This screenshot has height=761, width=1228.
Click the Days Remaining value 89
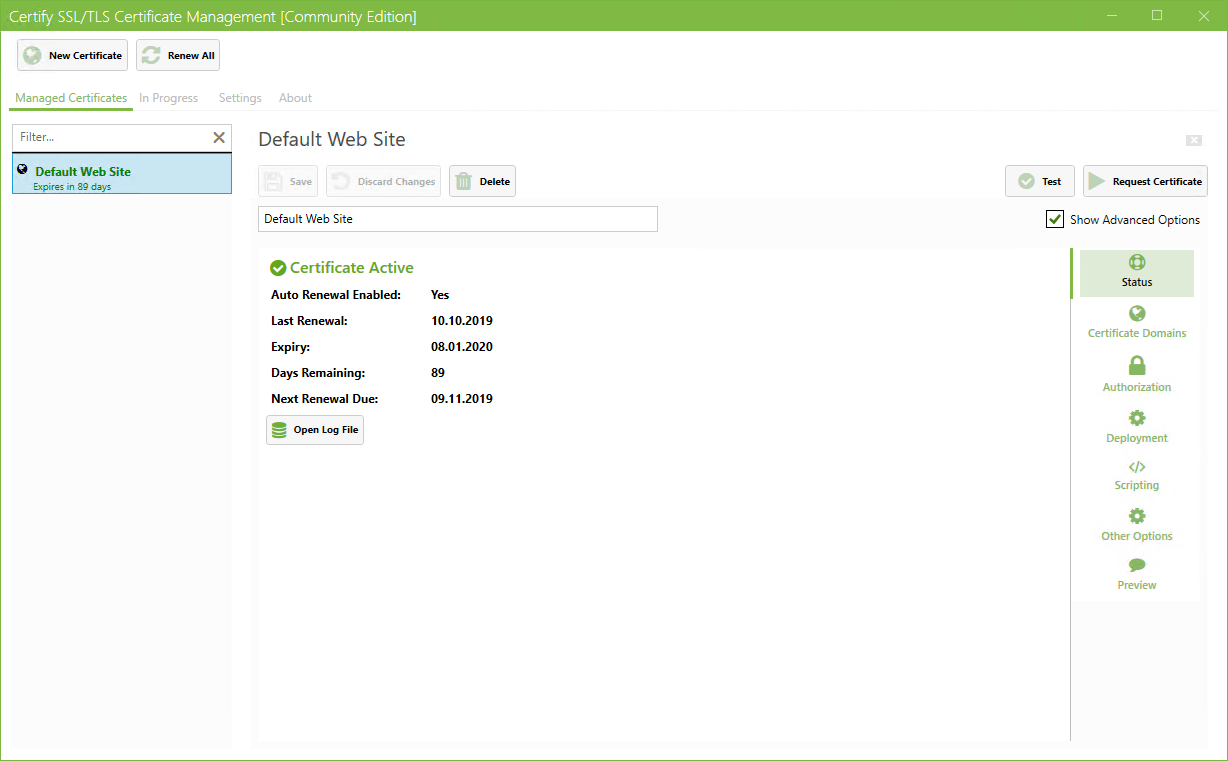click(438, 373)
